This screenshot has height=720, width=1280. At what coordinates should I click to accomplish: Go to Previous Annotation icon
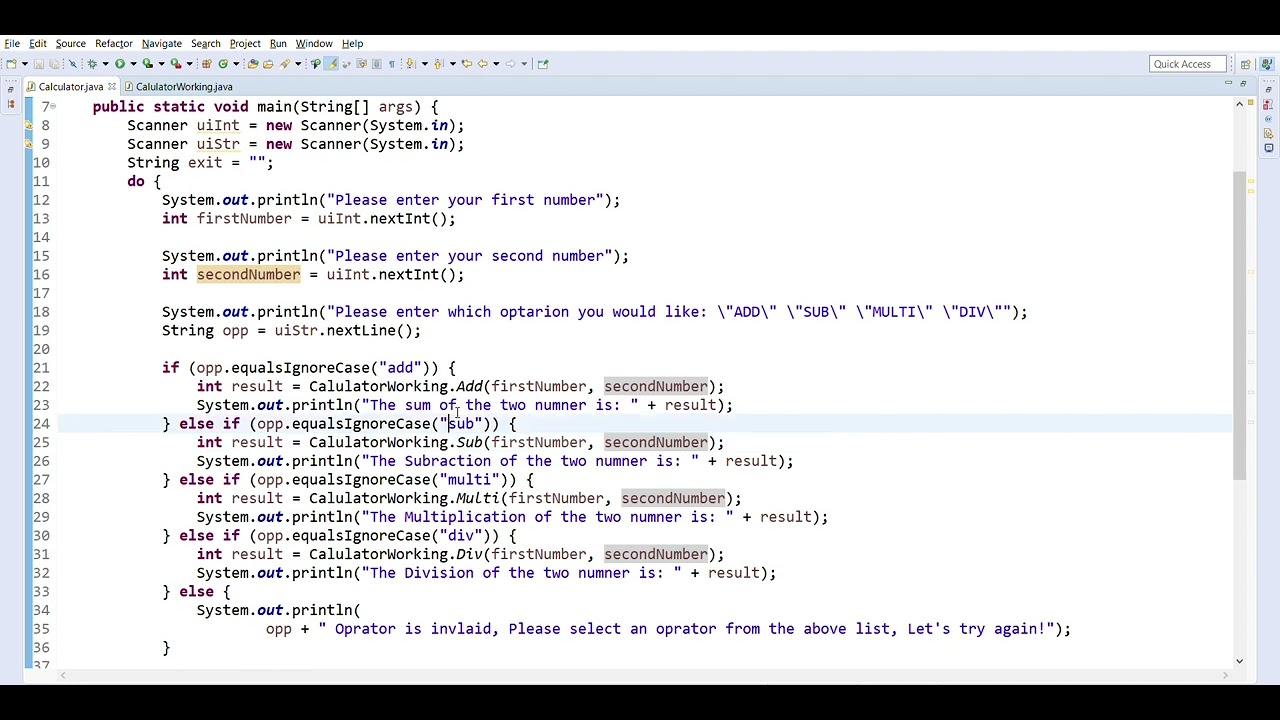pyautogui.click(x=439, y=64)
